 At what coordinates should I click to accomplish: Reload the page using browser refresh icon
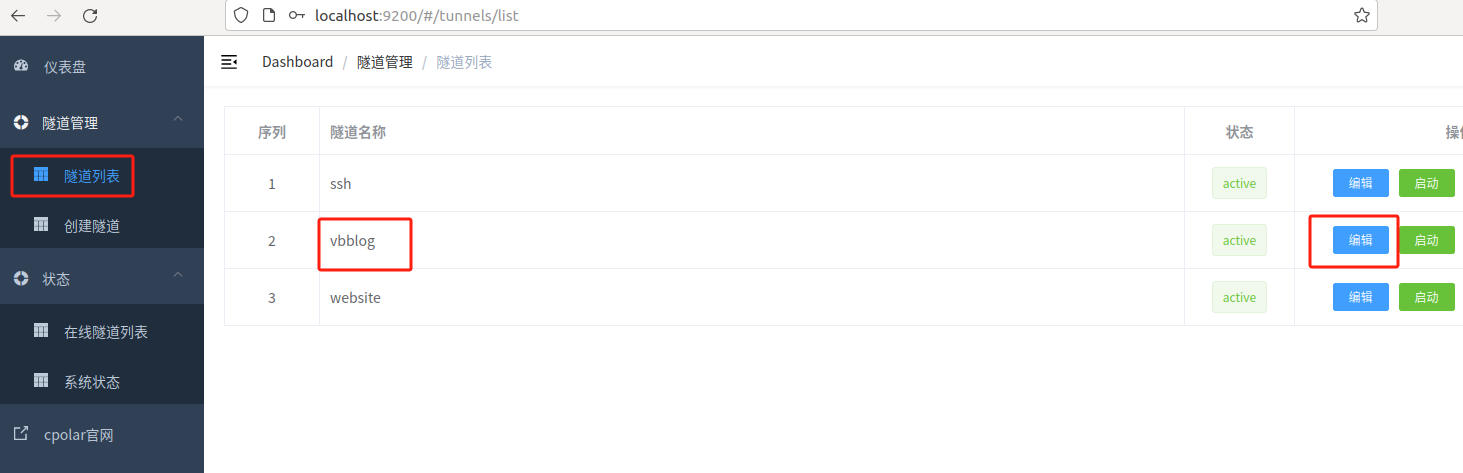coord(90,16)
